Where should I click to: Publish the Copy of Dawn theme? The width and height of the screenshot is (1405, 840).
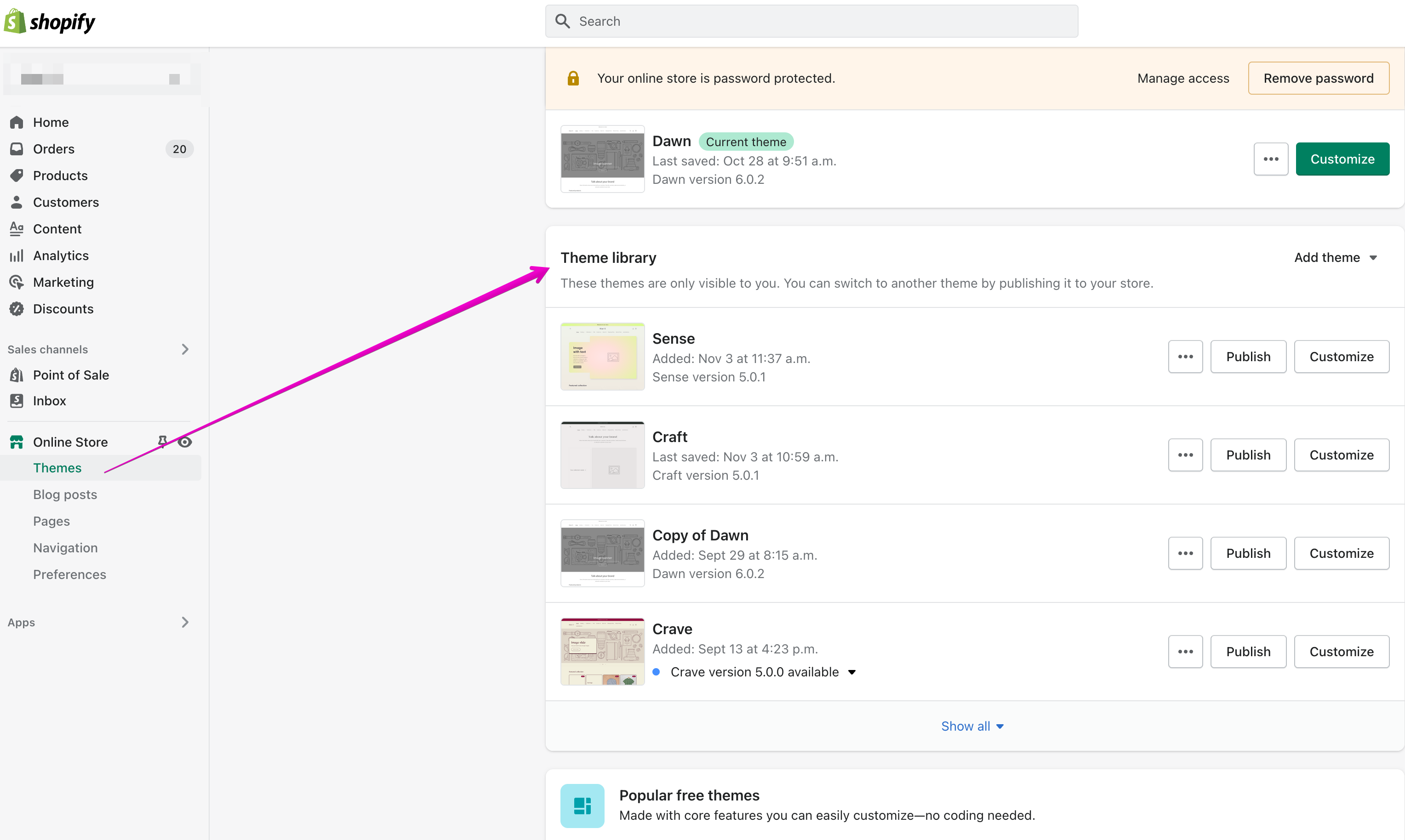1248,553
